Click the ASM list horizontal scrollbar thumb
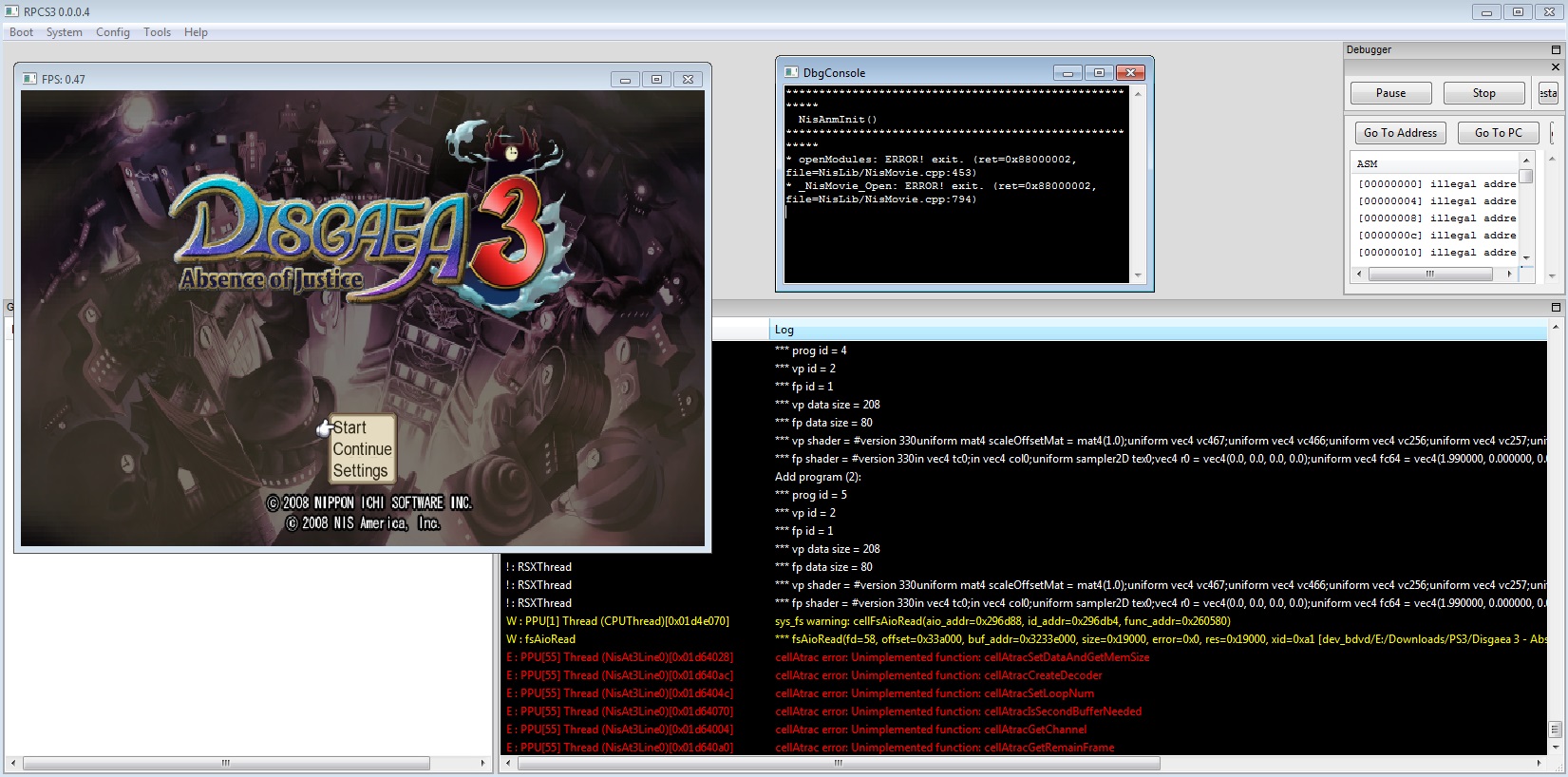Image resolution: width=1568 pixels, height=777 pixels. [1429, 274]
